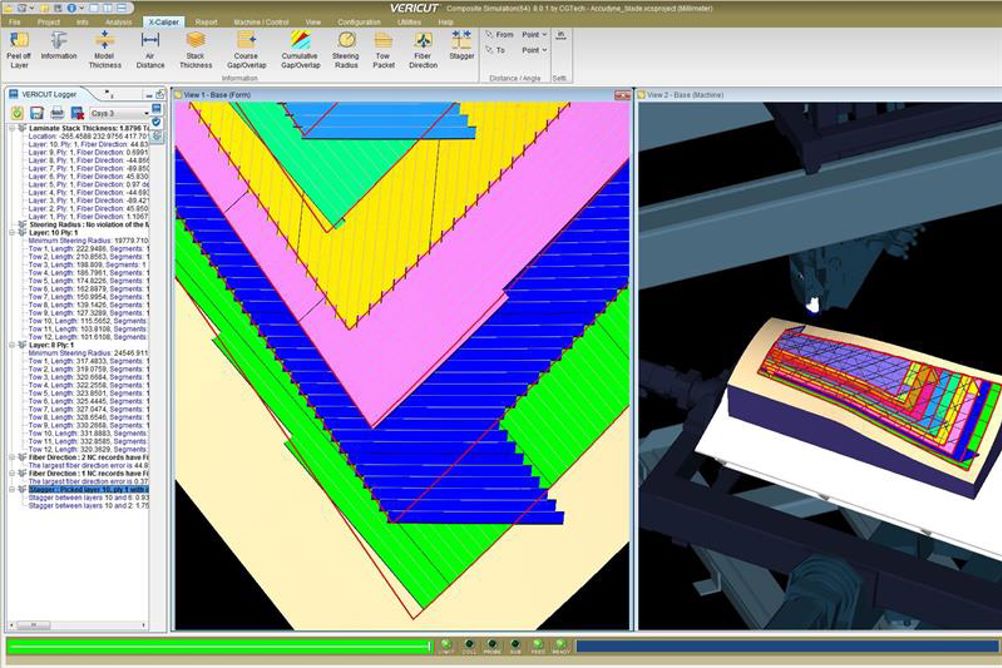The width and height of the screenshot is (1002, 668).
Task: Click the single-view layout icon in title bar
Action: [x=93, y=8]
